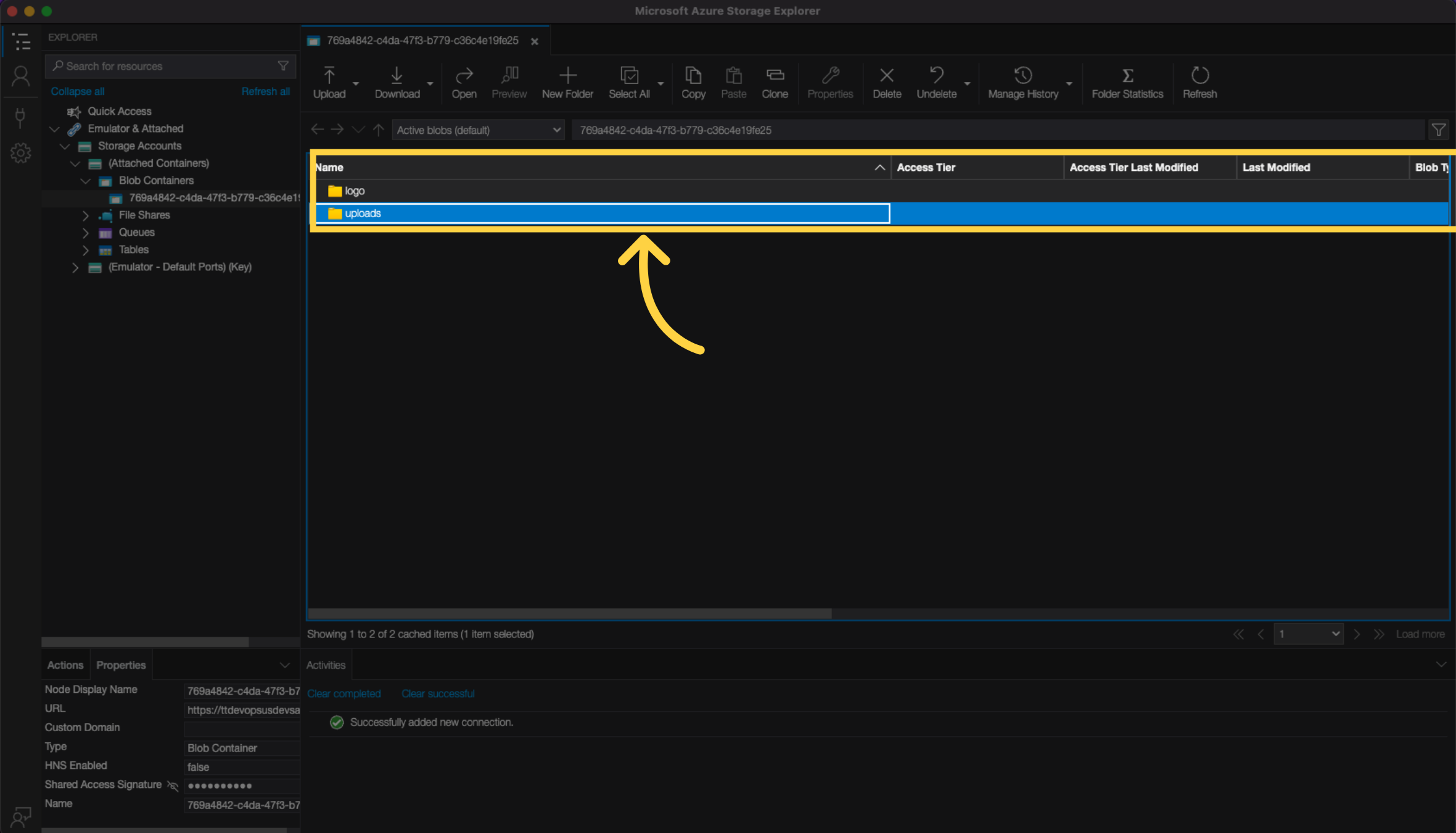The height and width of the screenshot is (833, 1456).
Task: Collapse the Actions/Properties panel chevron
Action: [x=285, y=665]
